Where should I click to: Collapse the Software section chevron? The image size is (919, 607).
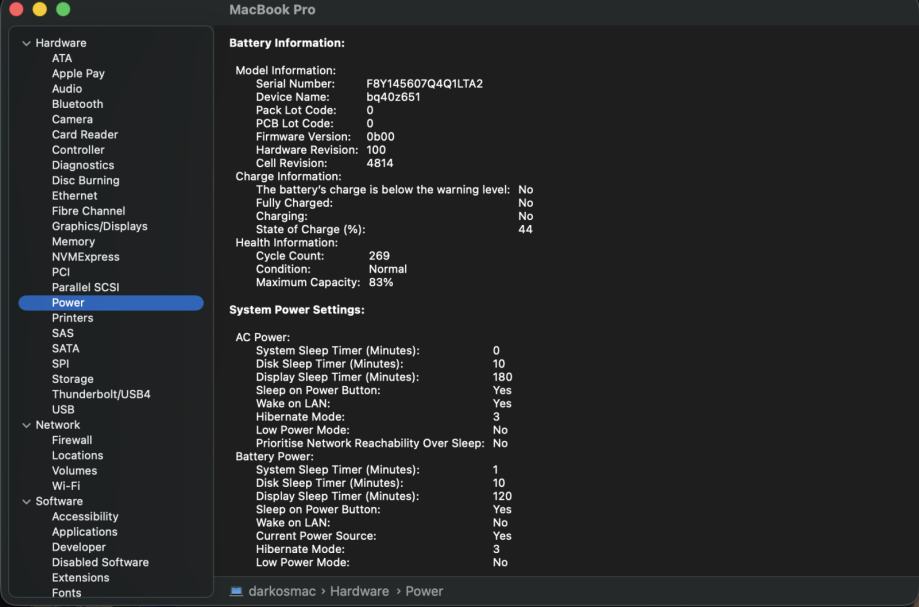tap(27, 502)
